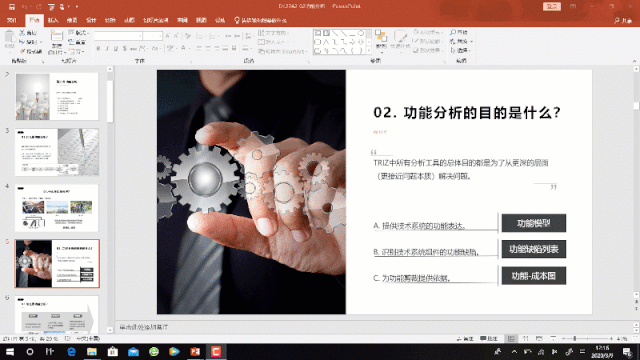This screenshot has width=640, height=360.
Task: Toggle Normal view button in status bar
Action: point(511,339)
